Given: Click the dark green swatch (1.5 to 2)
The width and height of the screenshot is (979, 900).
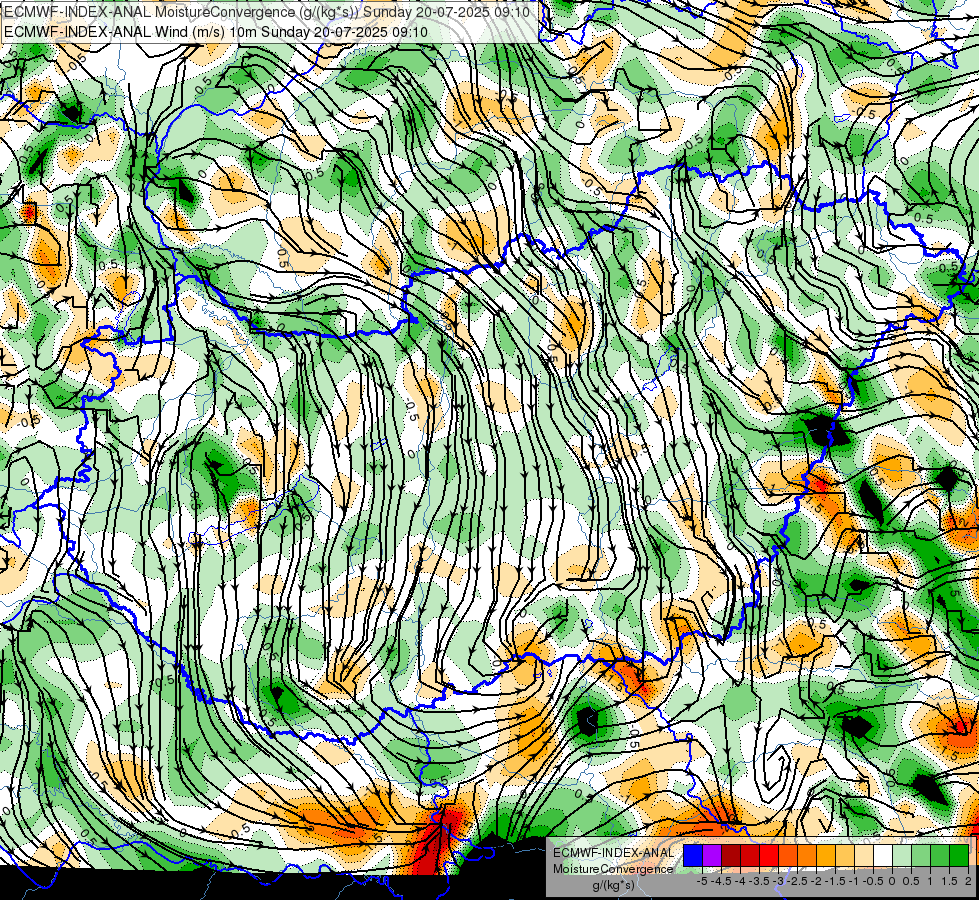Looking at the screenshot, I should (959, 855).
